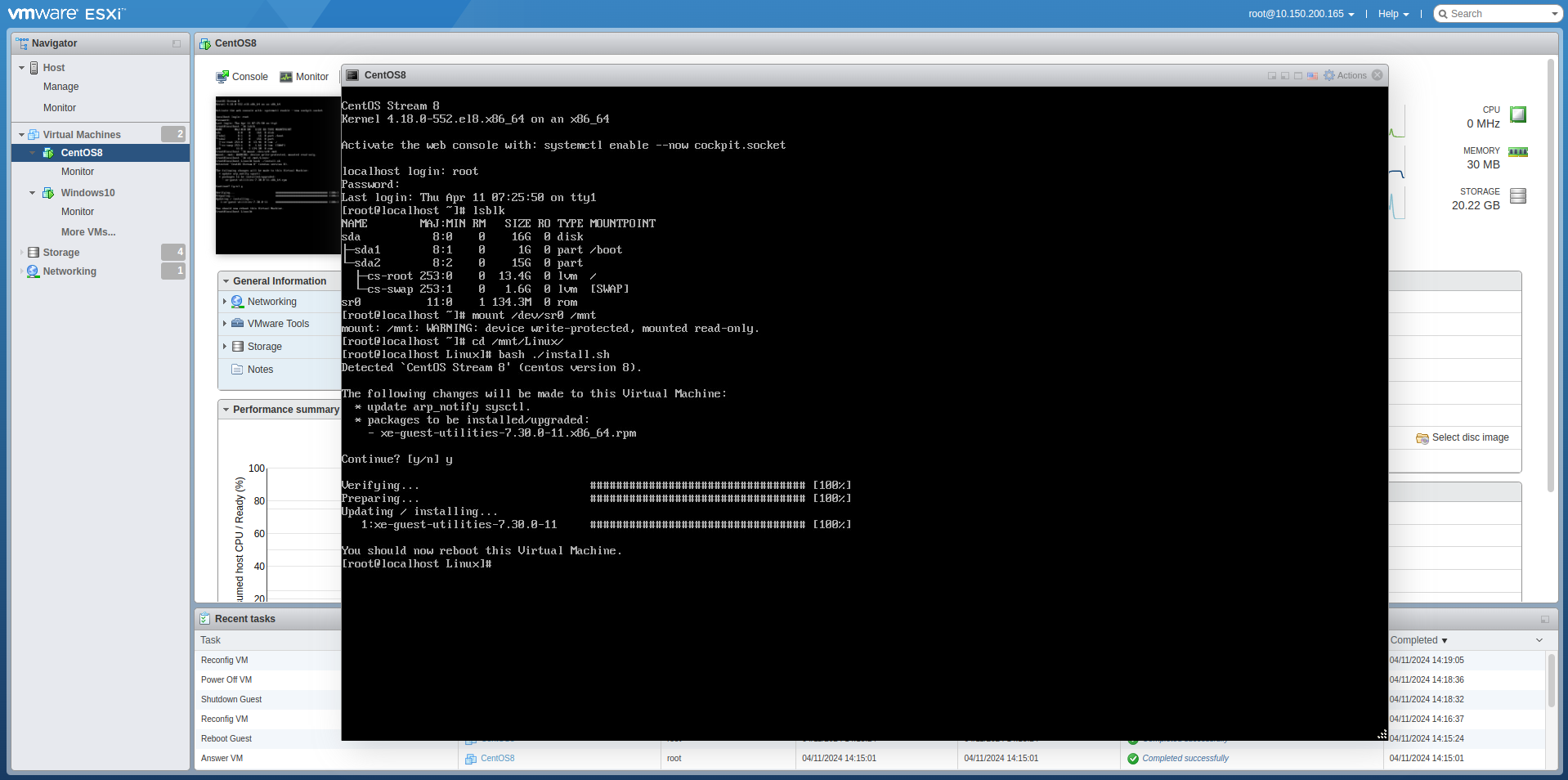Minimize the Recent tasks panel

pyautogui.click(x=1545, y=619)
